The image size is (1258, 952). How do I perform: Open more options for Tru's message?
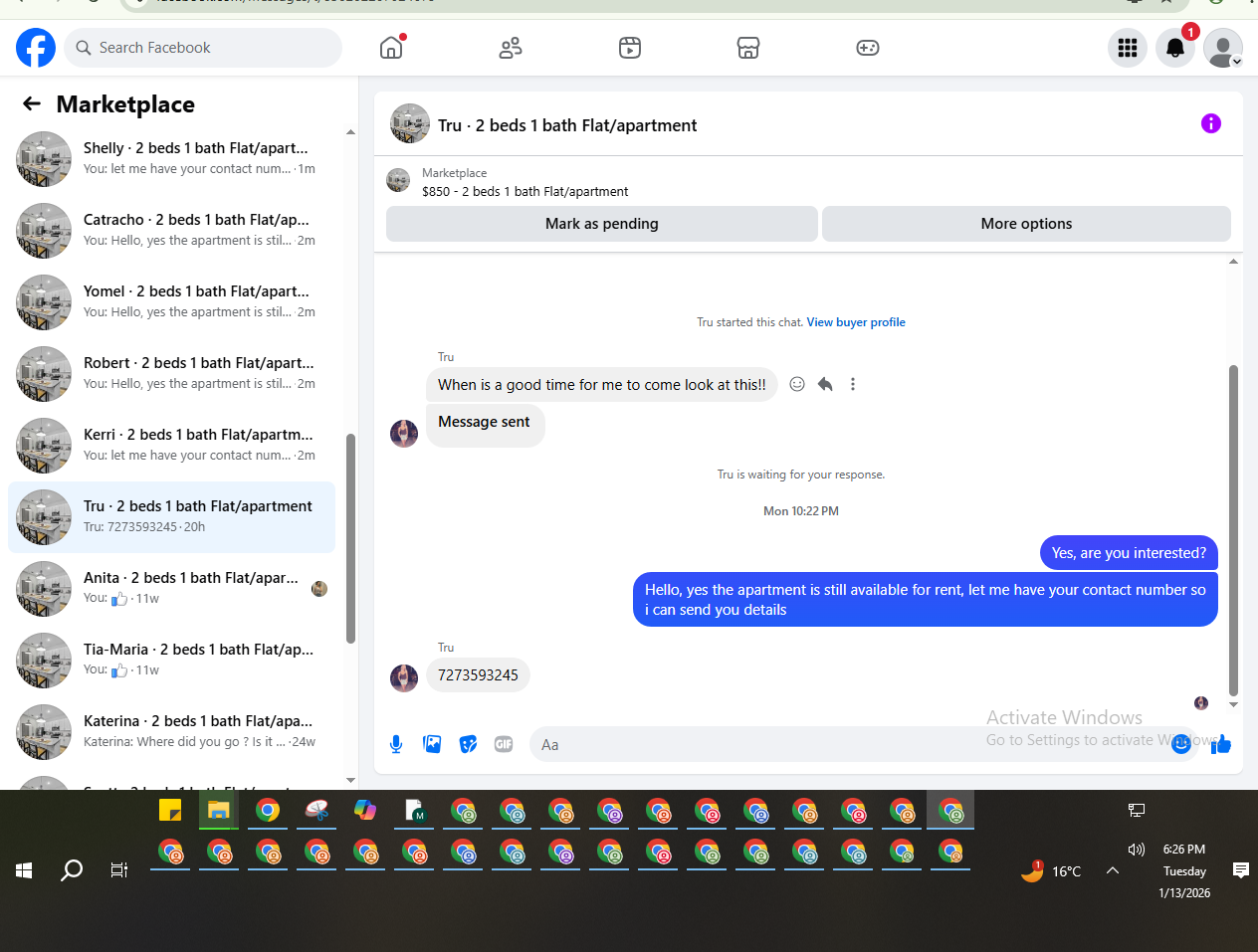click(x=853, y=384)
